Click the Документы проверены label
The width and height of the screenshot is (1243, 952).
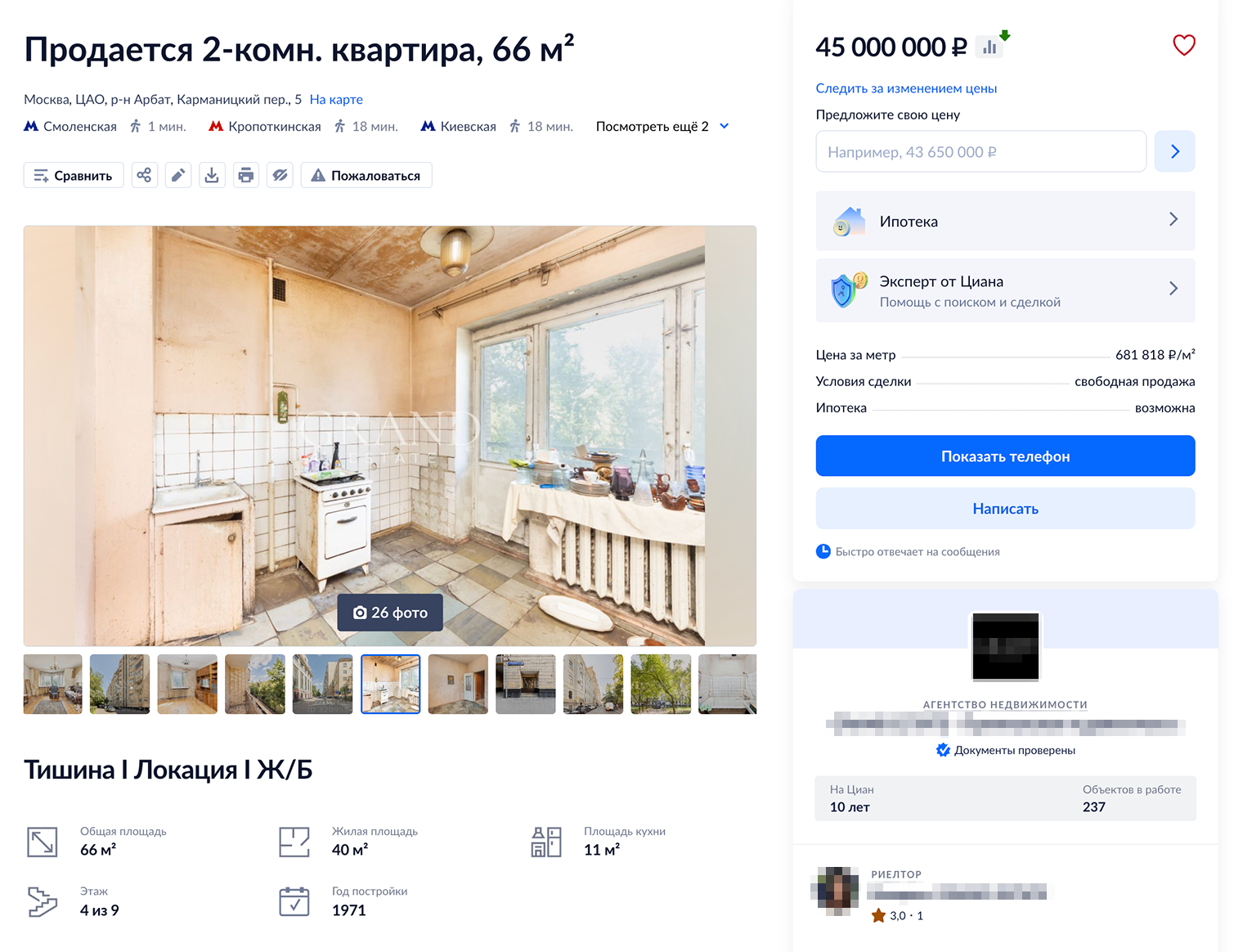point(1015,750)
